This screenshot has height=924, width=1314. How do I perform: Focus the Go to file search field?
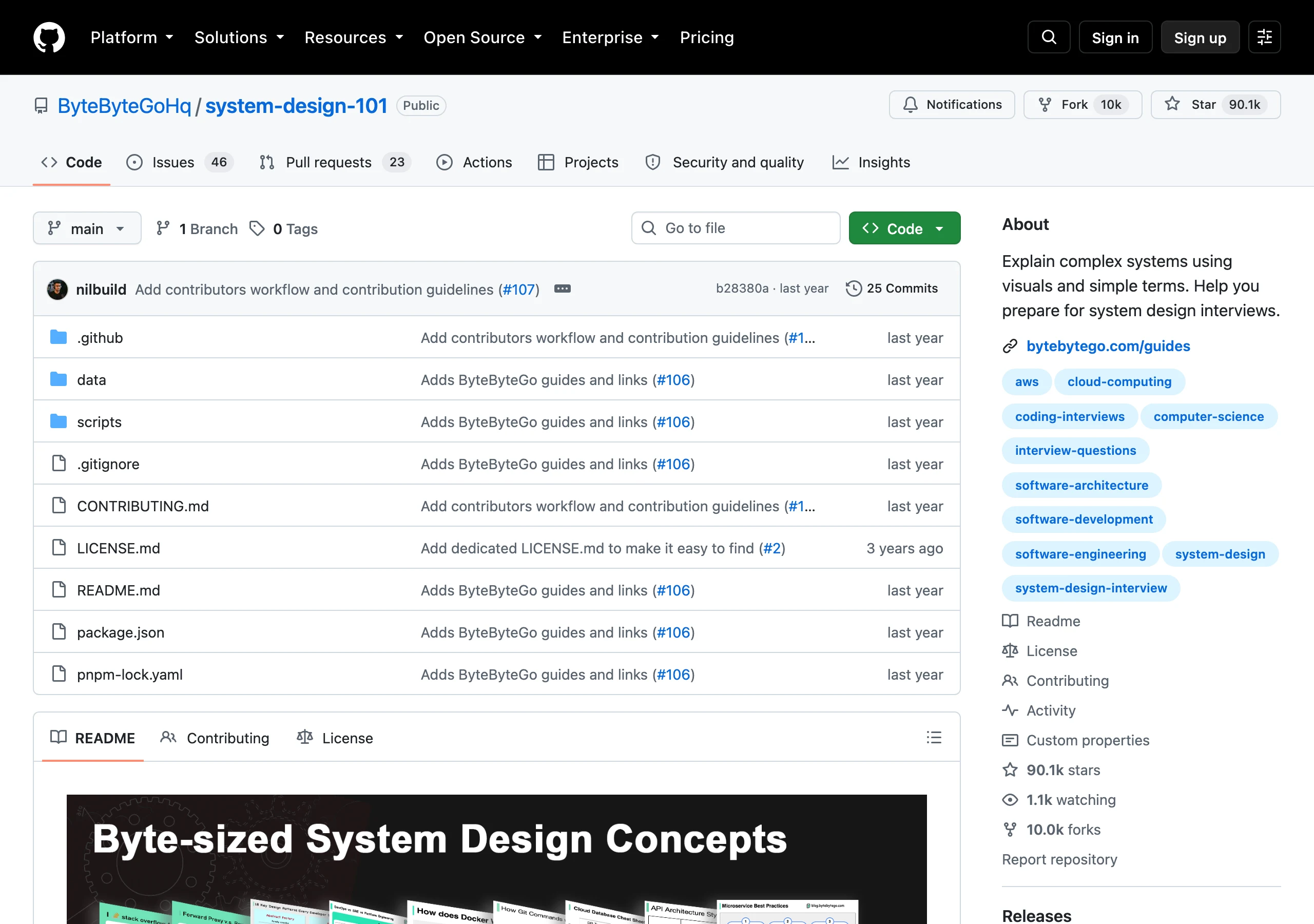point(736,228)
